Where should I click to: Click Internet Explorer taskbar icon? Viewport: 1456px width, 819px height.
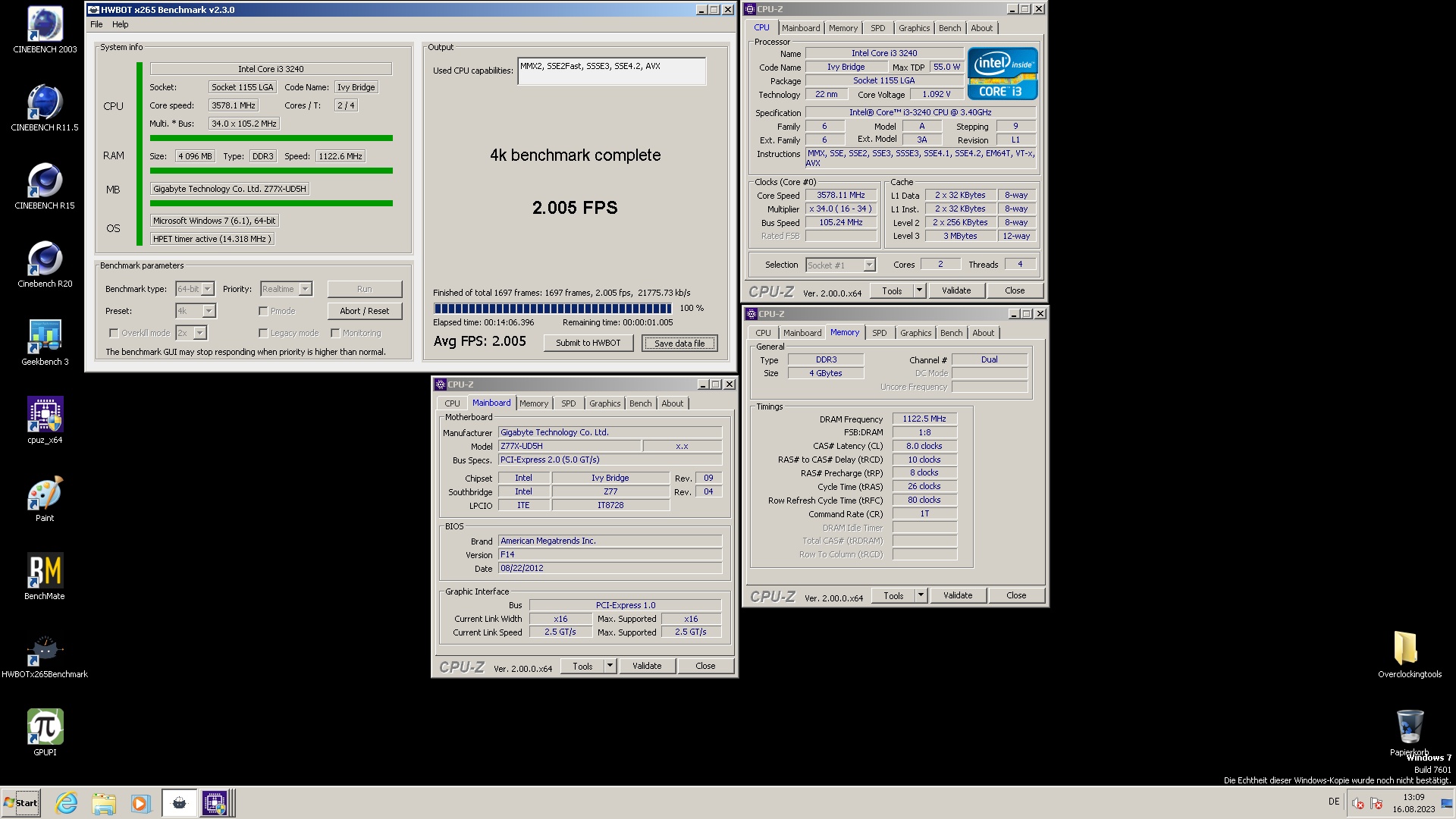(67, 803)
